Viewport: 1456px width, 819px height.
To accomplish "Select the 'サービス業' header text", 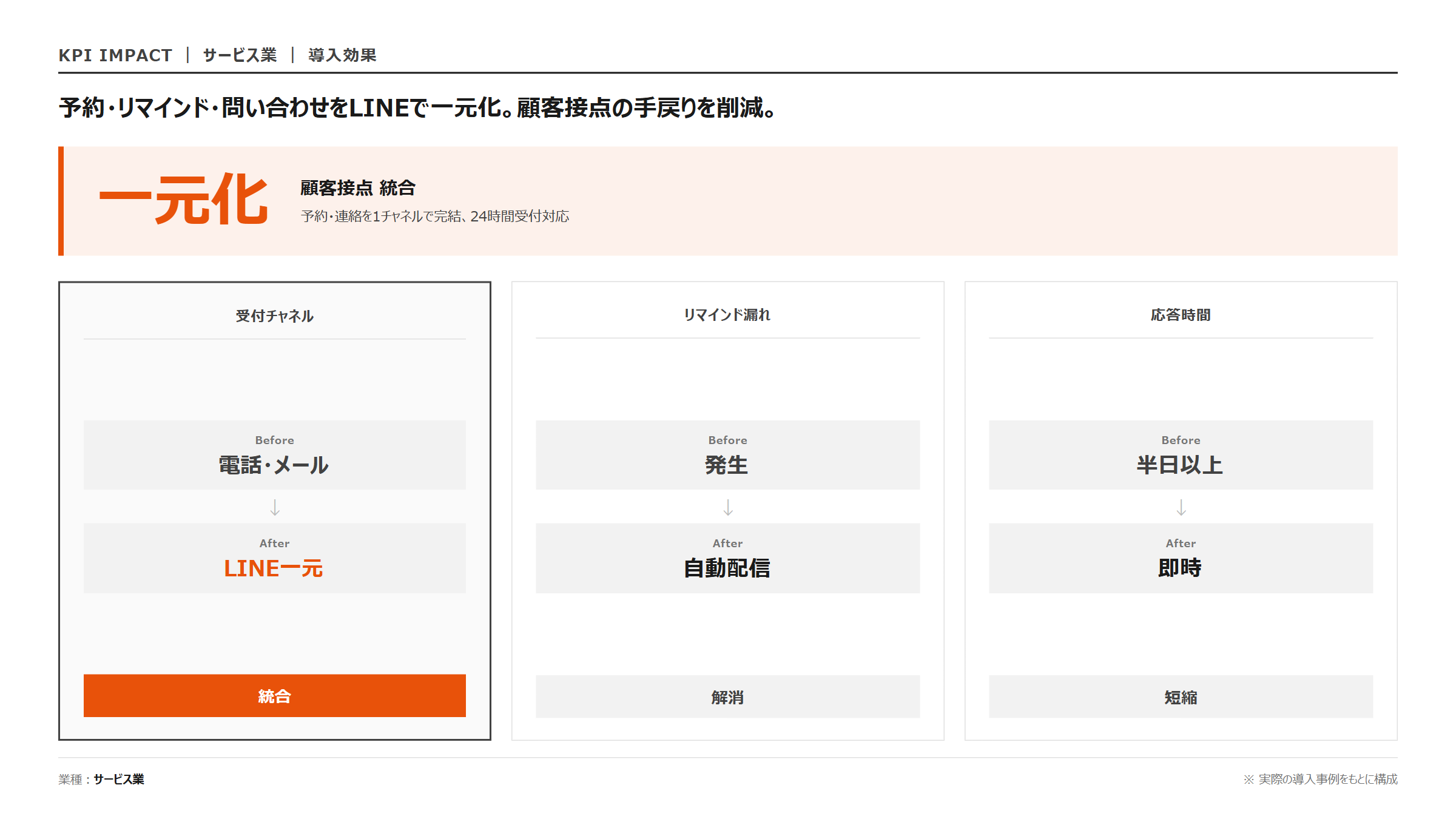I will click(x=240, y=55).
